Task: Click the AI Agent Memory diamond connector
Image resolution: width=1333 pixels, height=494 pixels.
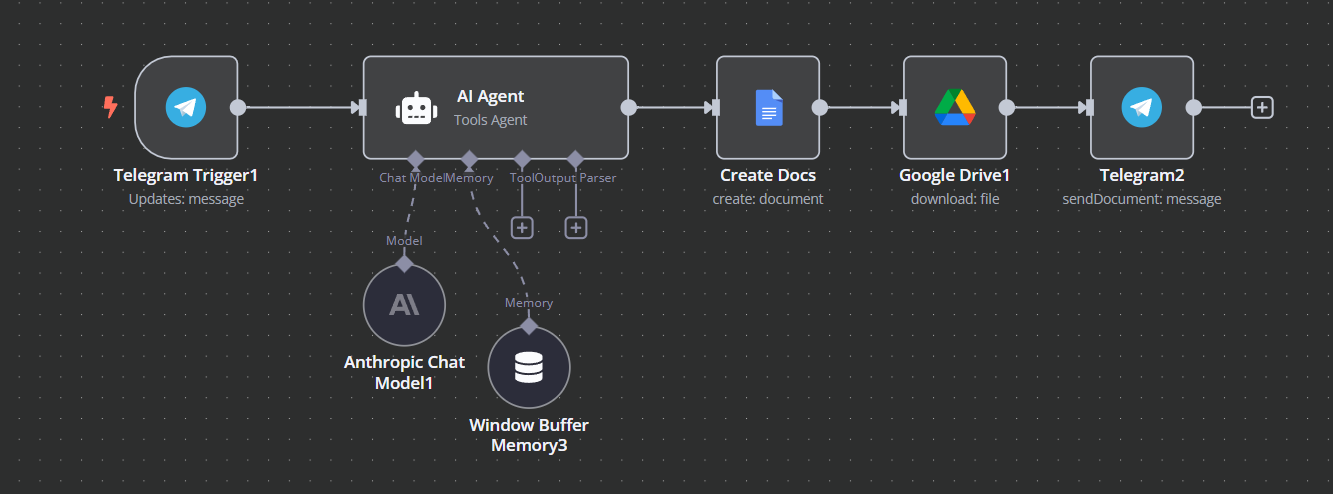Action: click(469, 159)
